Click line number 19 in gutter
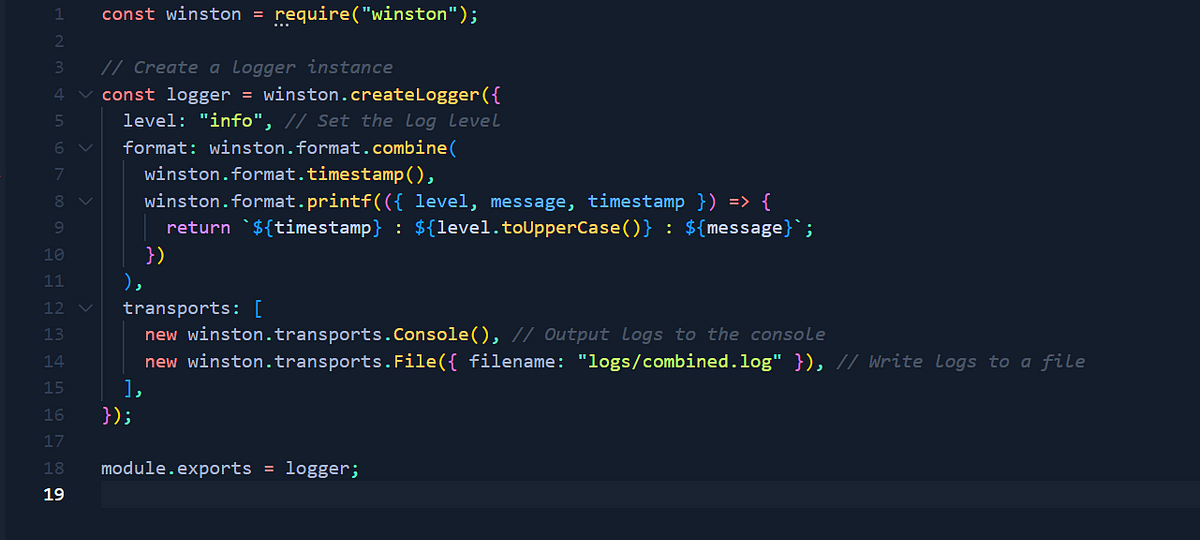 [x=53, y=495]
